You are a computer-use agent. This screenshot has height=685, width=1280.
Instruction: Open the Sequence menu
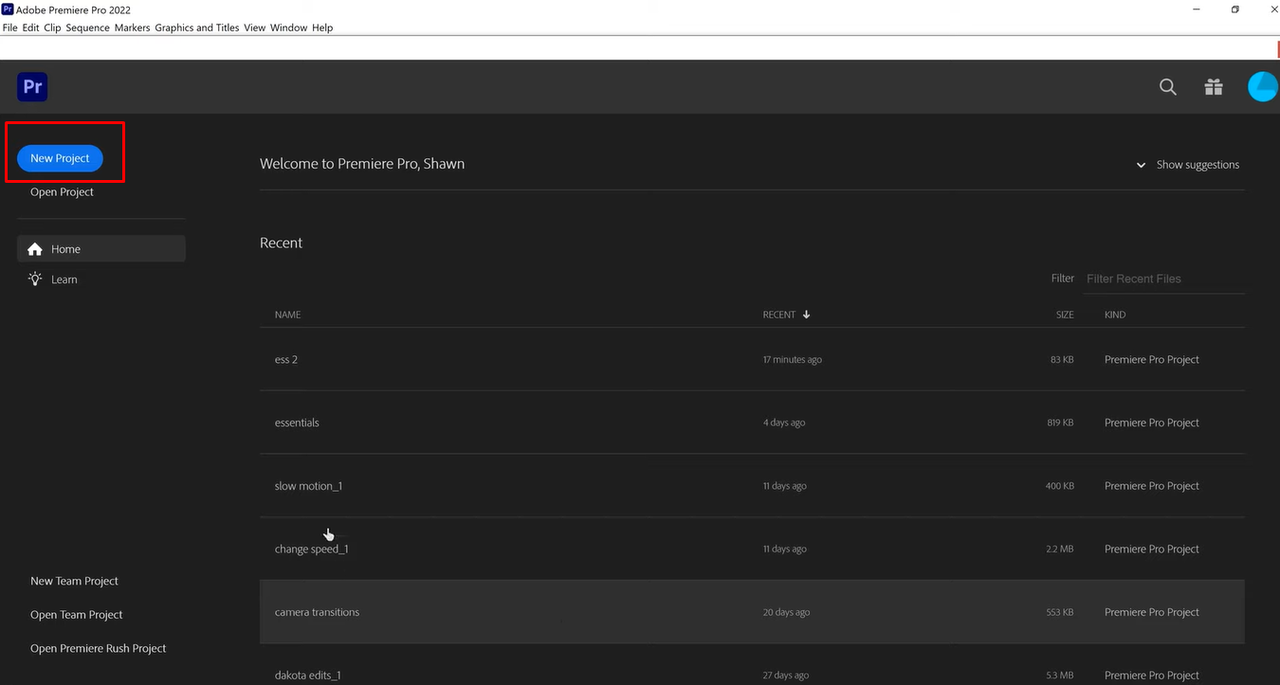87,28
